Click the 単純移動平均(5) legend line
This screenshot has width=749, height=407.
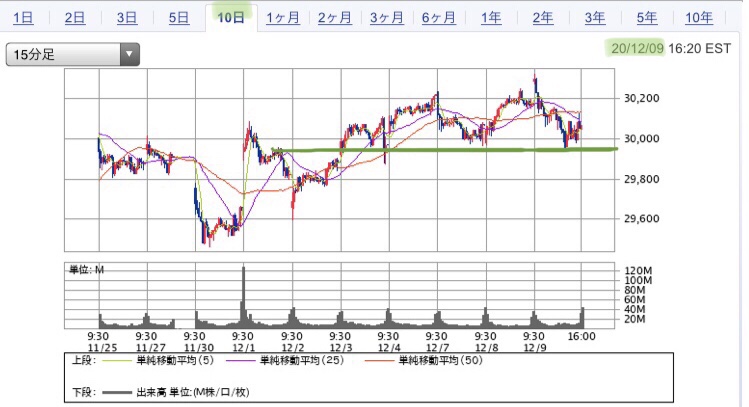[x=118, y=361]
